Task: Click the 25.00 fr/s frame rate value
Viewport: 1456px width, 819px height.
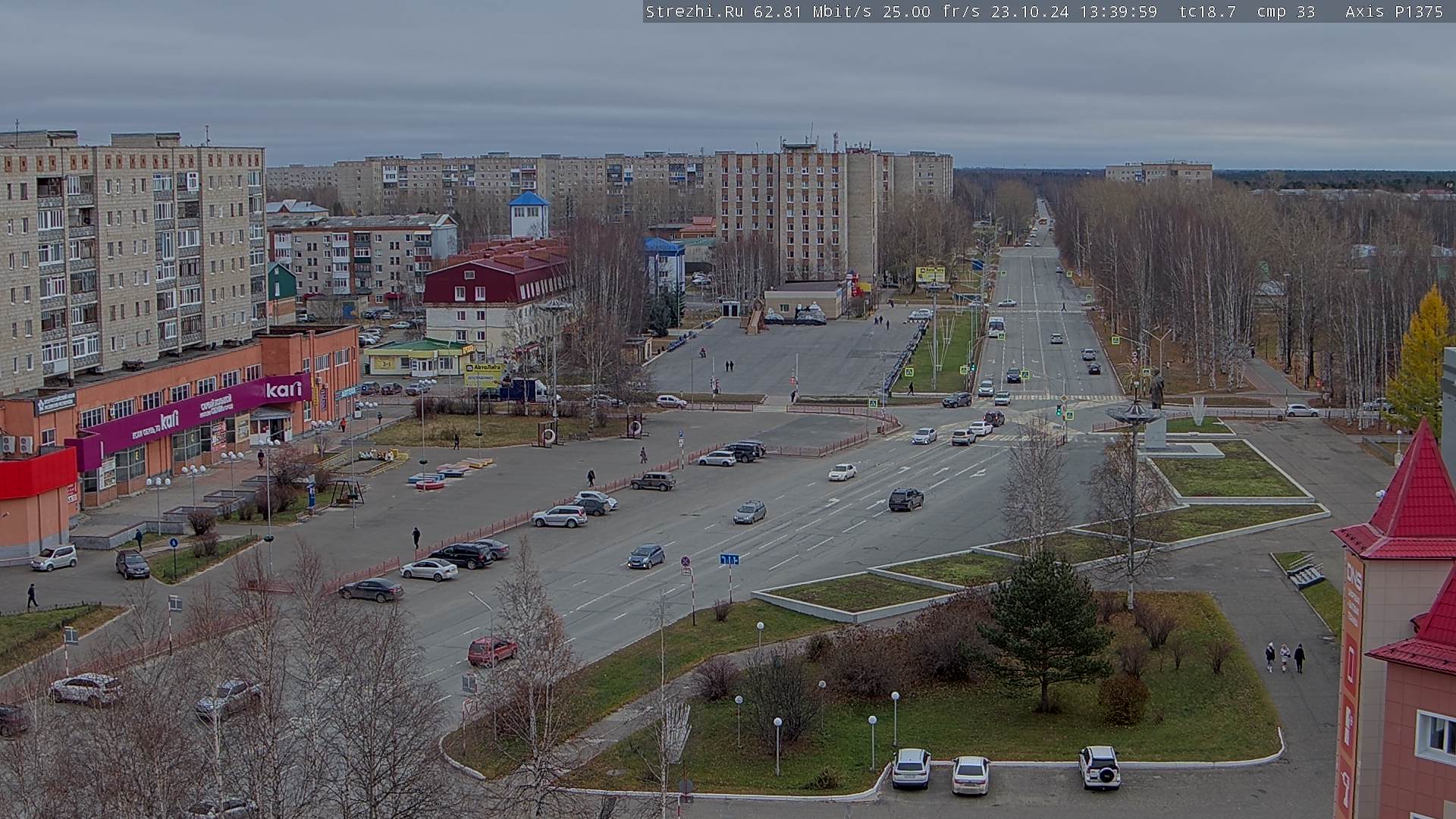Action: pyautogui.click(x=930, y=11)
